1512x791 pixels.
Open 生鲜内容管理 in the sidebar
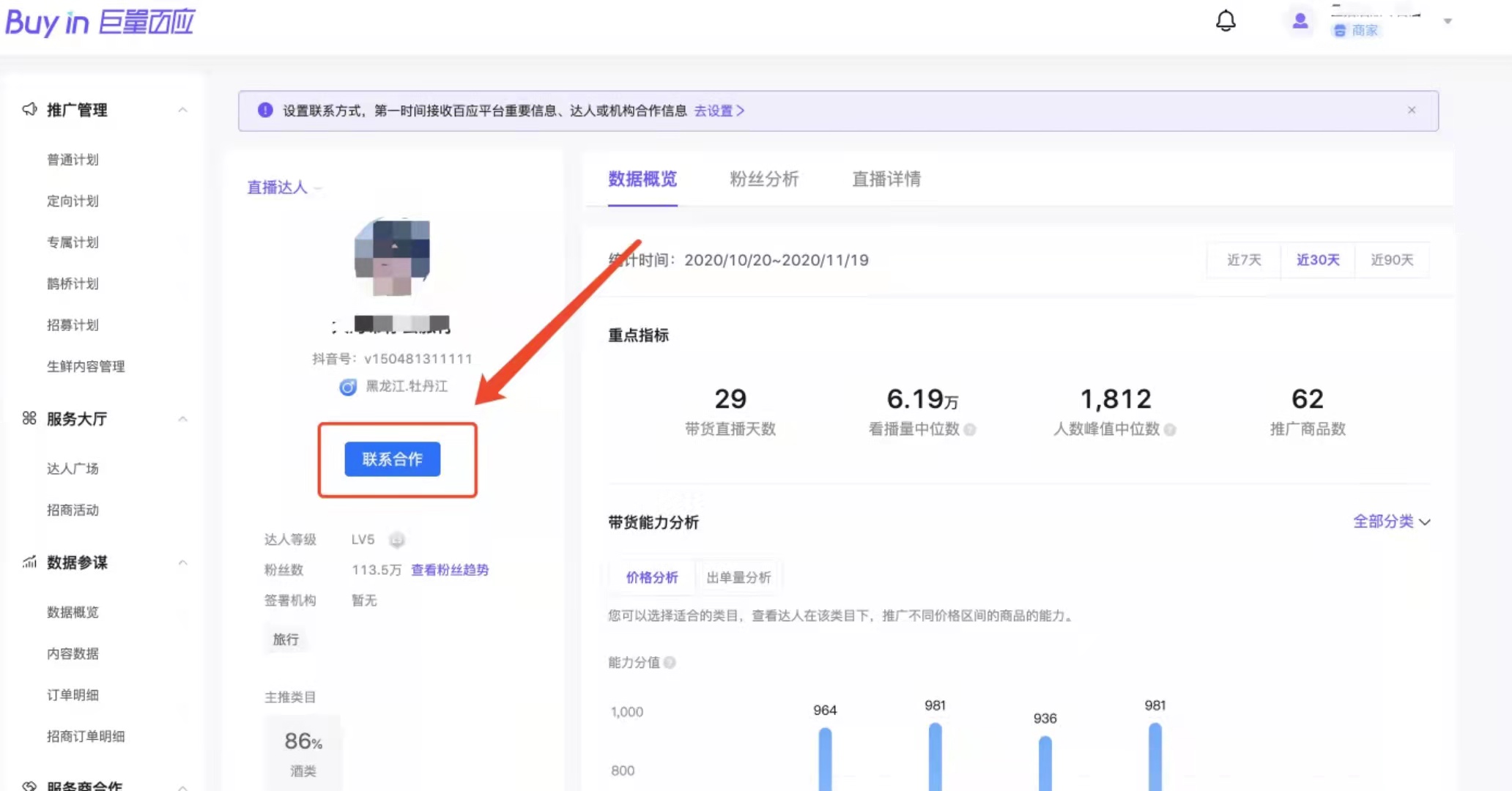tap(86, 366)
